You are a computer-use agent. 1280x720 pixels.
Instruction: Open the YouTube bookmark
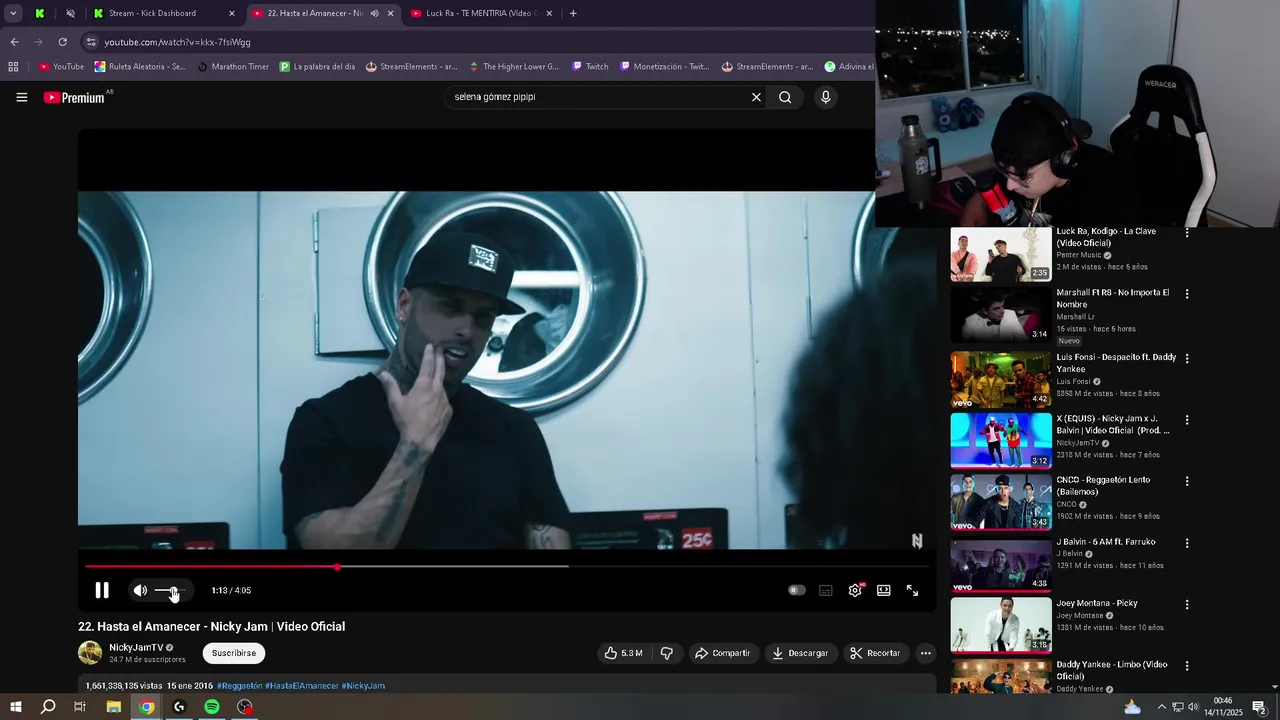point(61,67)
